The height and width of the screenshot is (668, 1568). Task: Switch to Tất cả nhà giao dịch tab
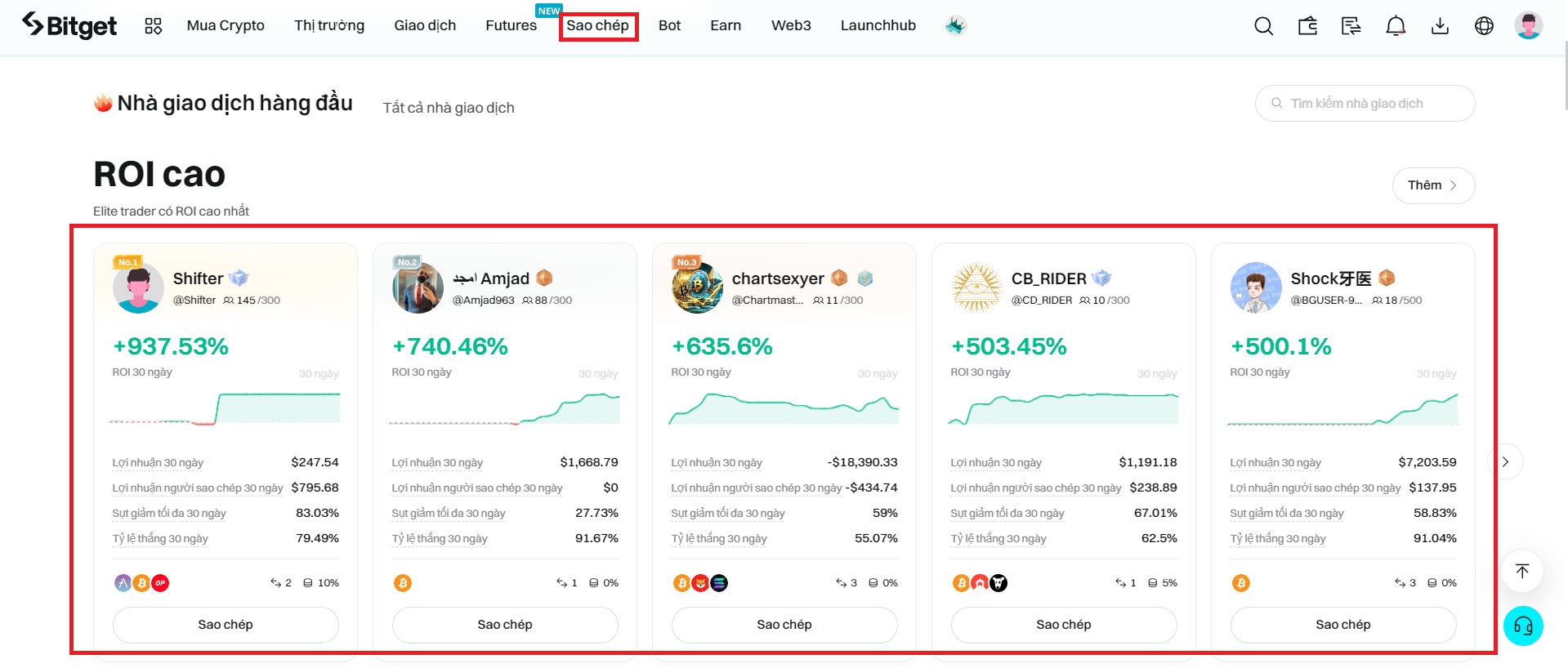tap(449, 108)
